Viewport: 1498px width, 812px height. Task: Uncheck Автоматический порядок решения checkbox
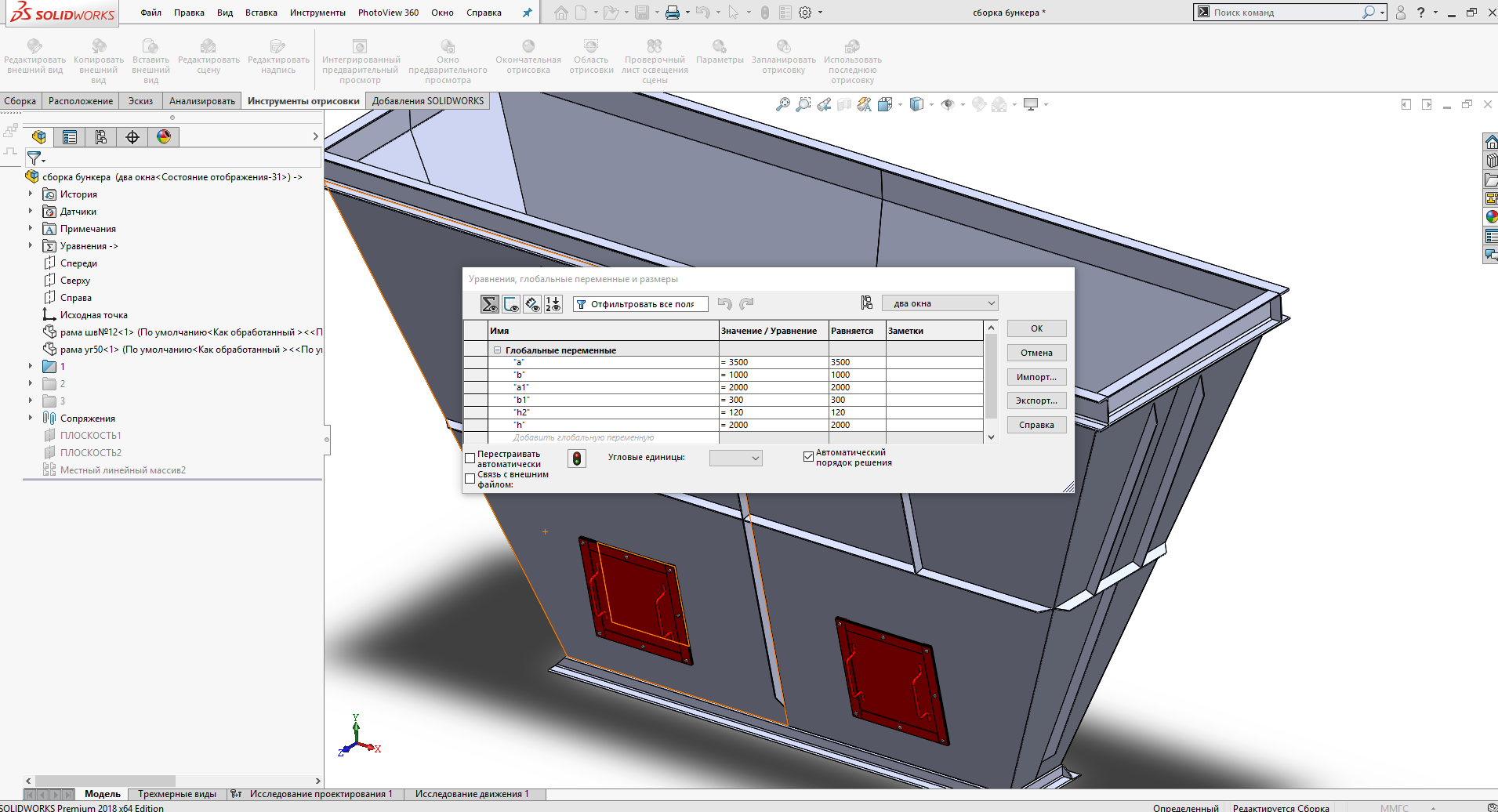tap(808, 456)
